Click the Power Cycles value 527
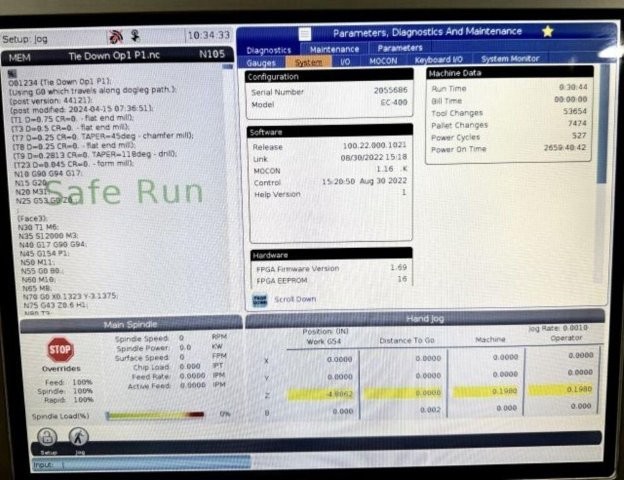Screen dimensions: 624x480 pyautogui.click(x=579, y=135)
